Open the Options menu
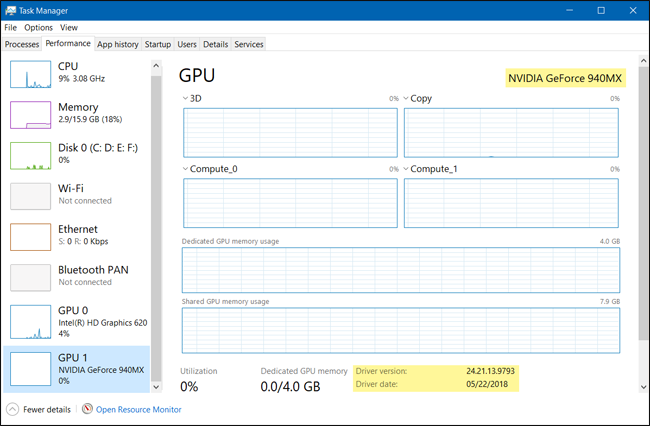The height and width of the screenshot is (426, 650). pyautogui.click(x=39, y=27)
